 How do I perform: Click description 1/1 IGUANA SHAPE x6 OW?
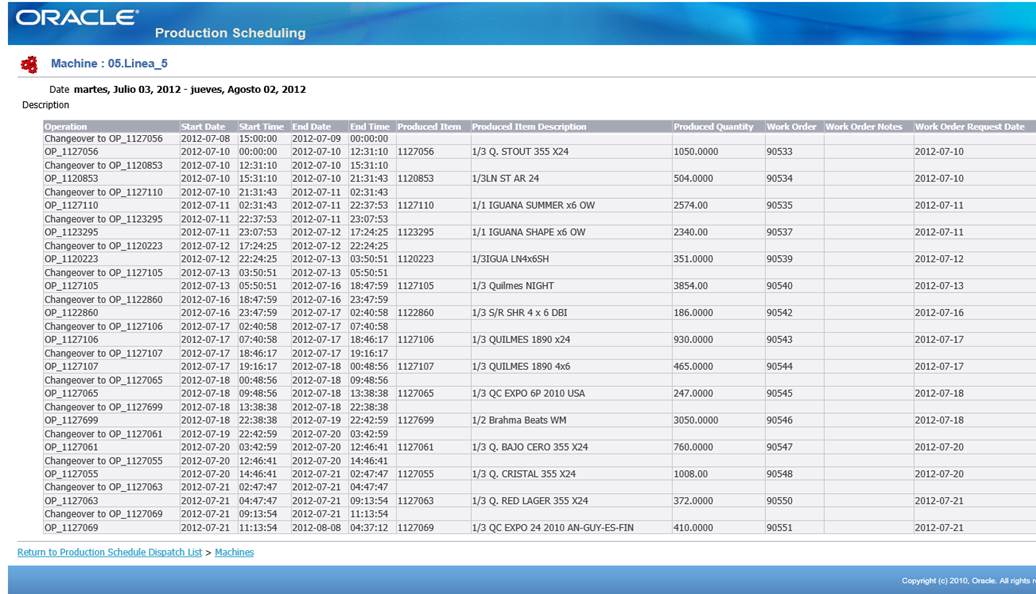coord(529,233)
